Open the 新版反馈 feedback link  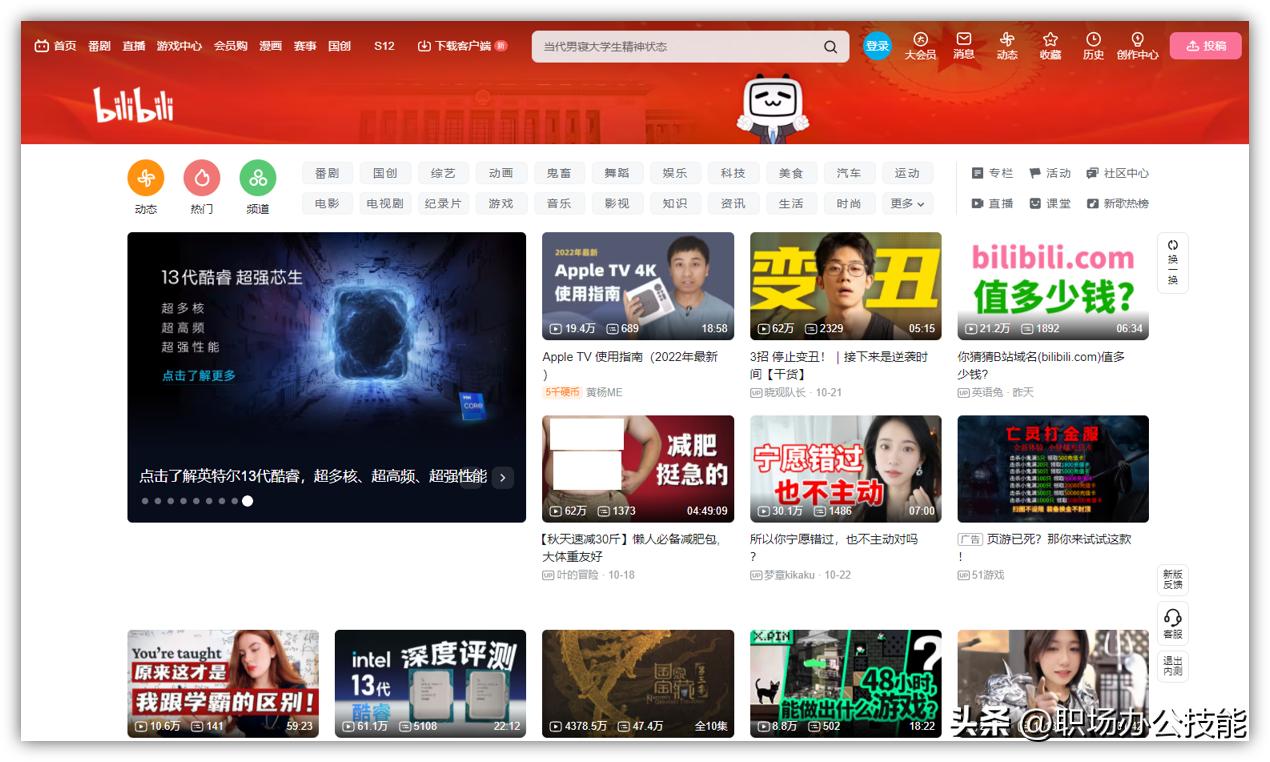coord(1171,579)
